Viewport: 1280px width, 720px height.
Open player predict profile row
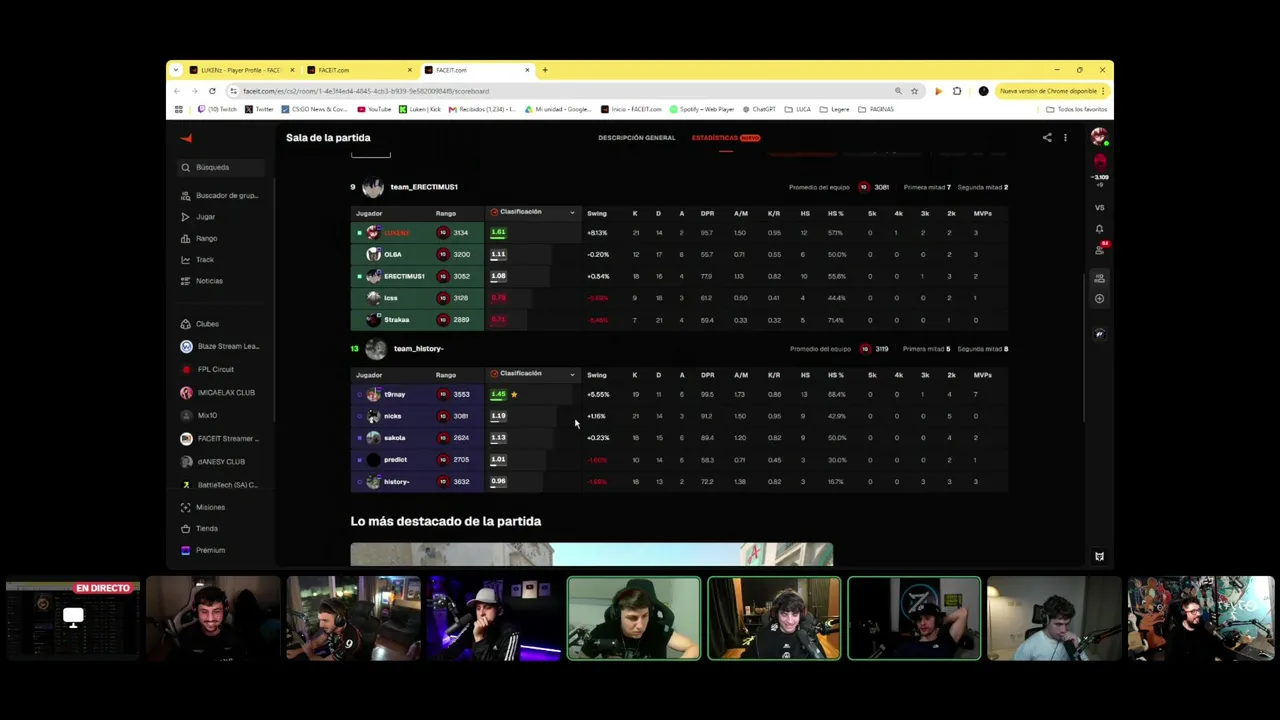tap(395, 460)
